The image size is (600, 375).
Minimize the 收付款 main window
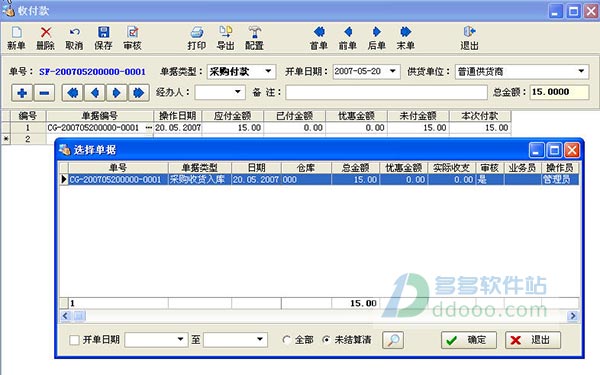[x=555, y=11]
